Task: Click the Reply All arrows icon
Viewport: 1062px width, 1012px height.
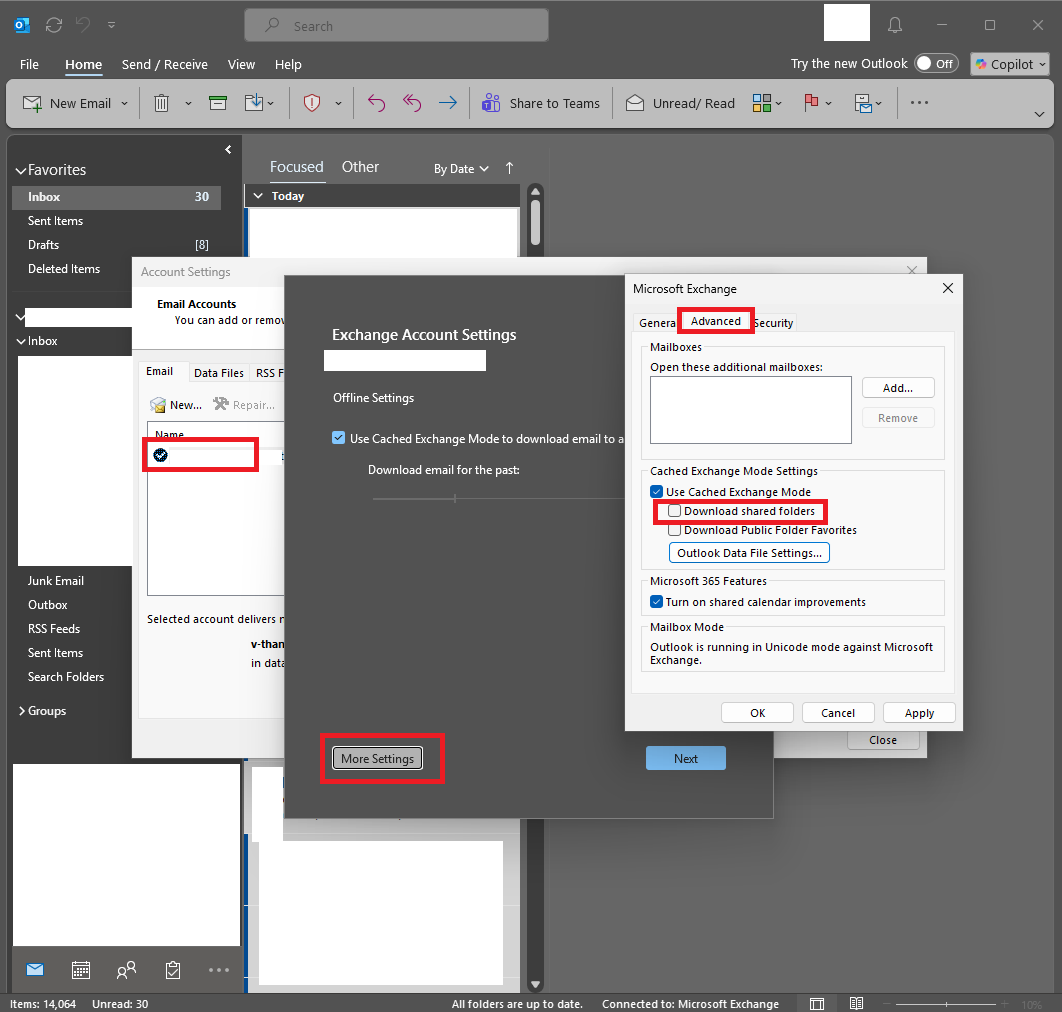Action: pos(412,103)
